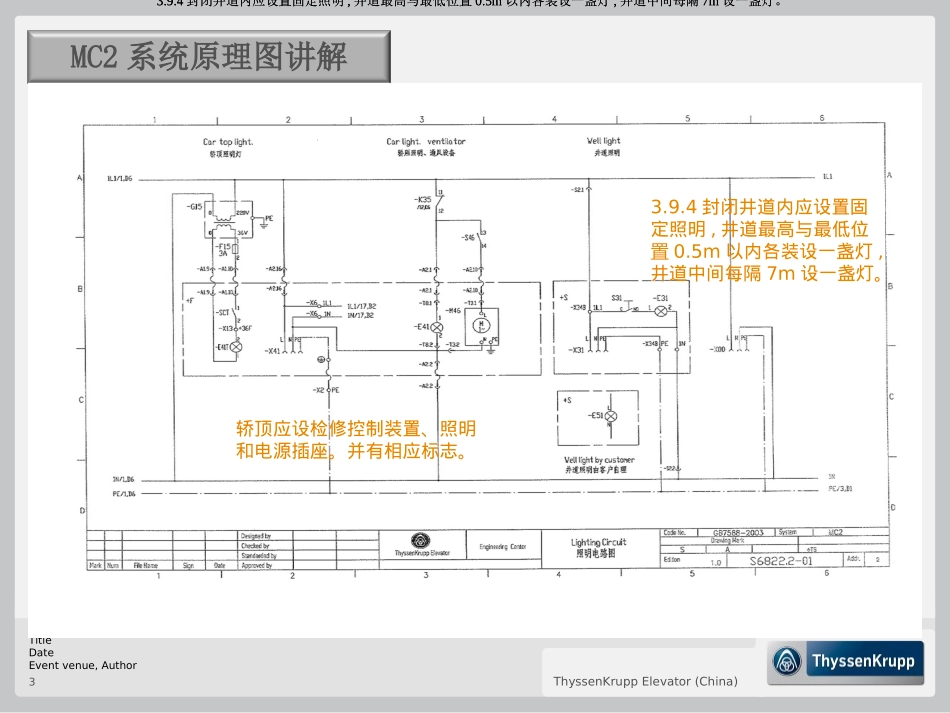
Task: Click the ThyssenKrupp ring logo icon in footer
Action: [x=787, y=661]
